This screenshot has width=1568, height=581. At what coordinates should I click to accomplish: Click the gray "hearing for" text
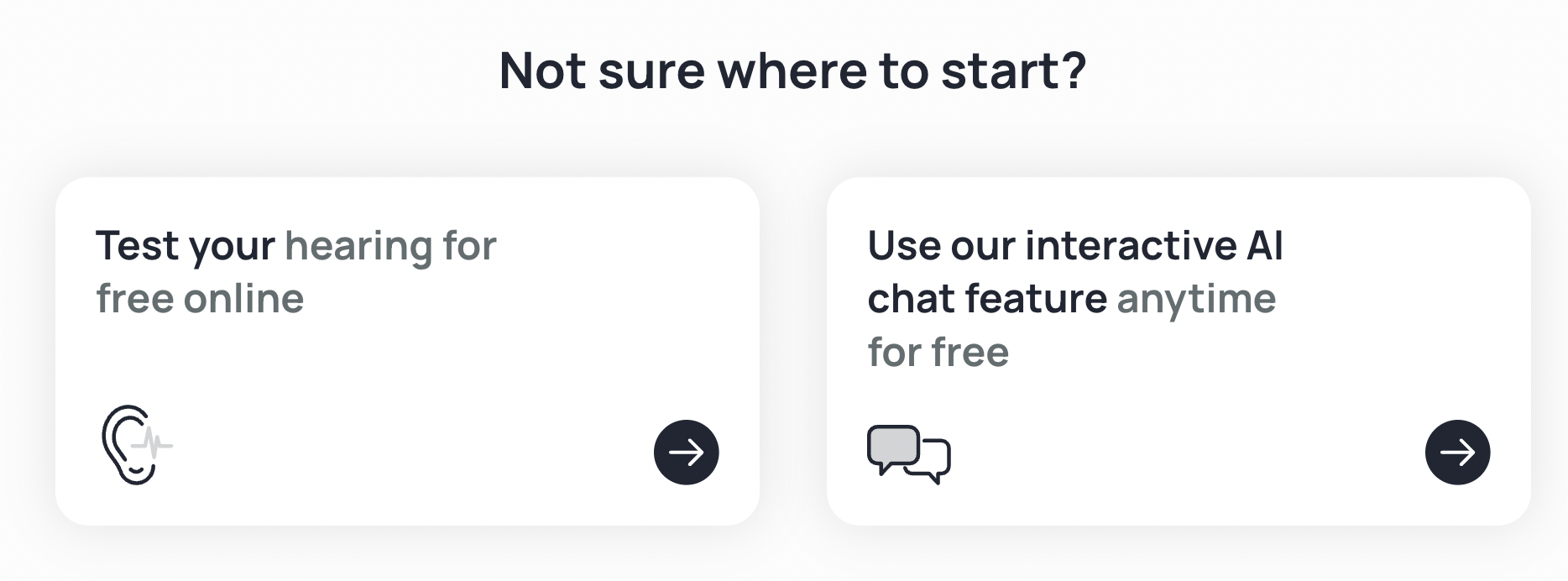[391, 246]
